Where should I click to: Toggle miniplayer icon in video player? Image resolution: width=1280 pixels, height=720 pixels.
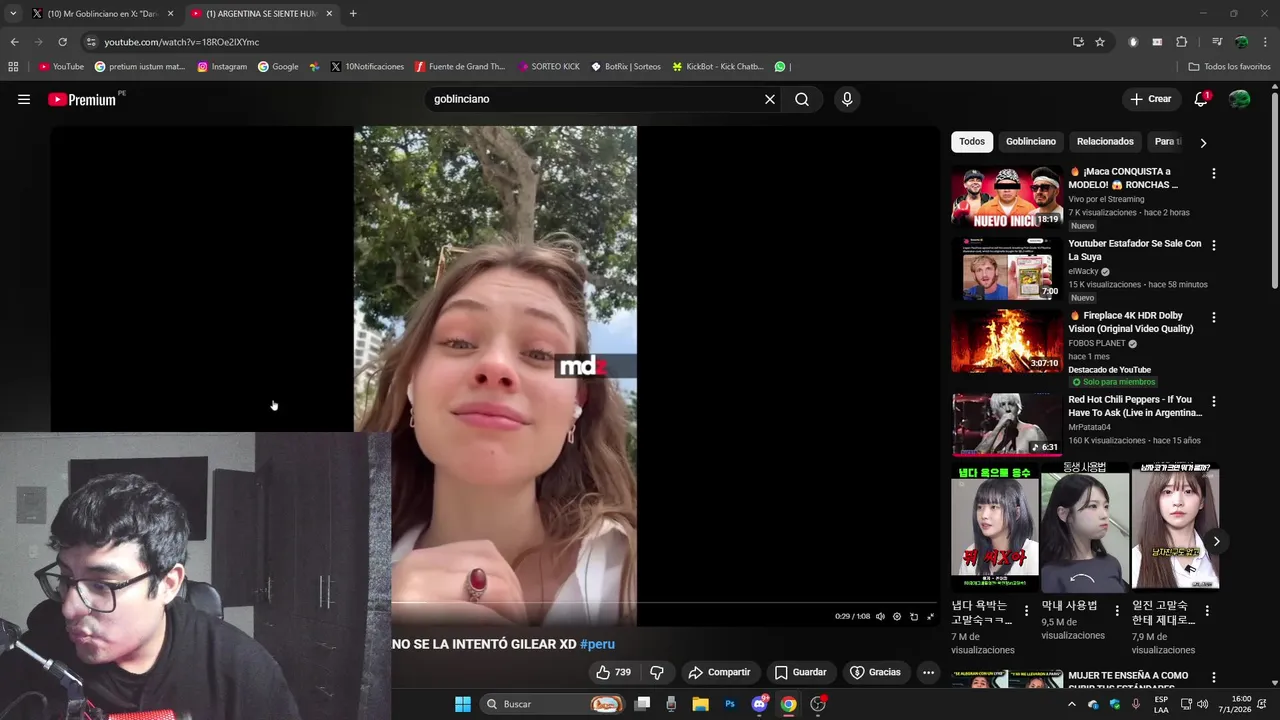(x=914, y=617)
